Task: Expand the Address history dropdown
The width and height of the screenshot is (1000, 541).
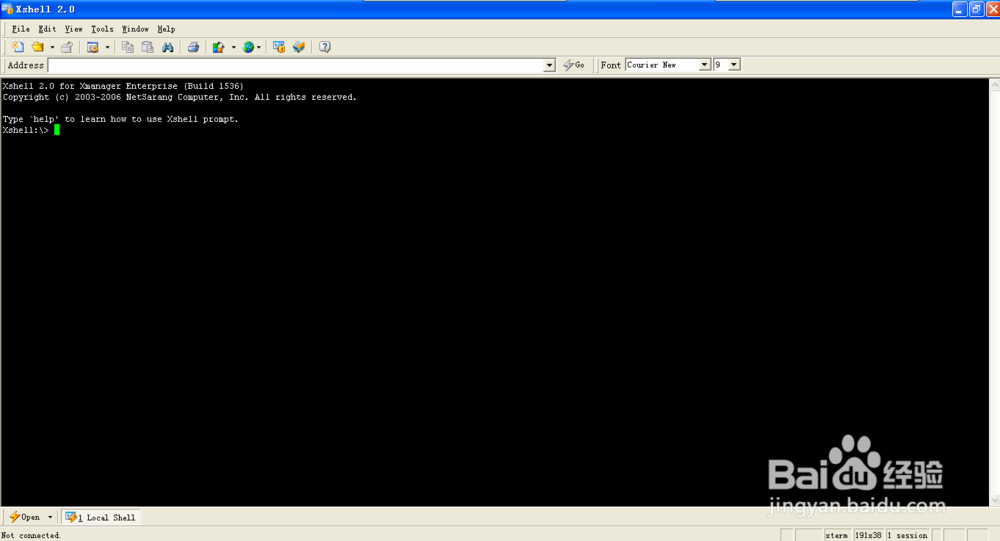Action: 550,65
